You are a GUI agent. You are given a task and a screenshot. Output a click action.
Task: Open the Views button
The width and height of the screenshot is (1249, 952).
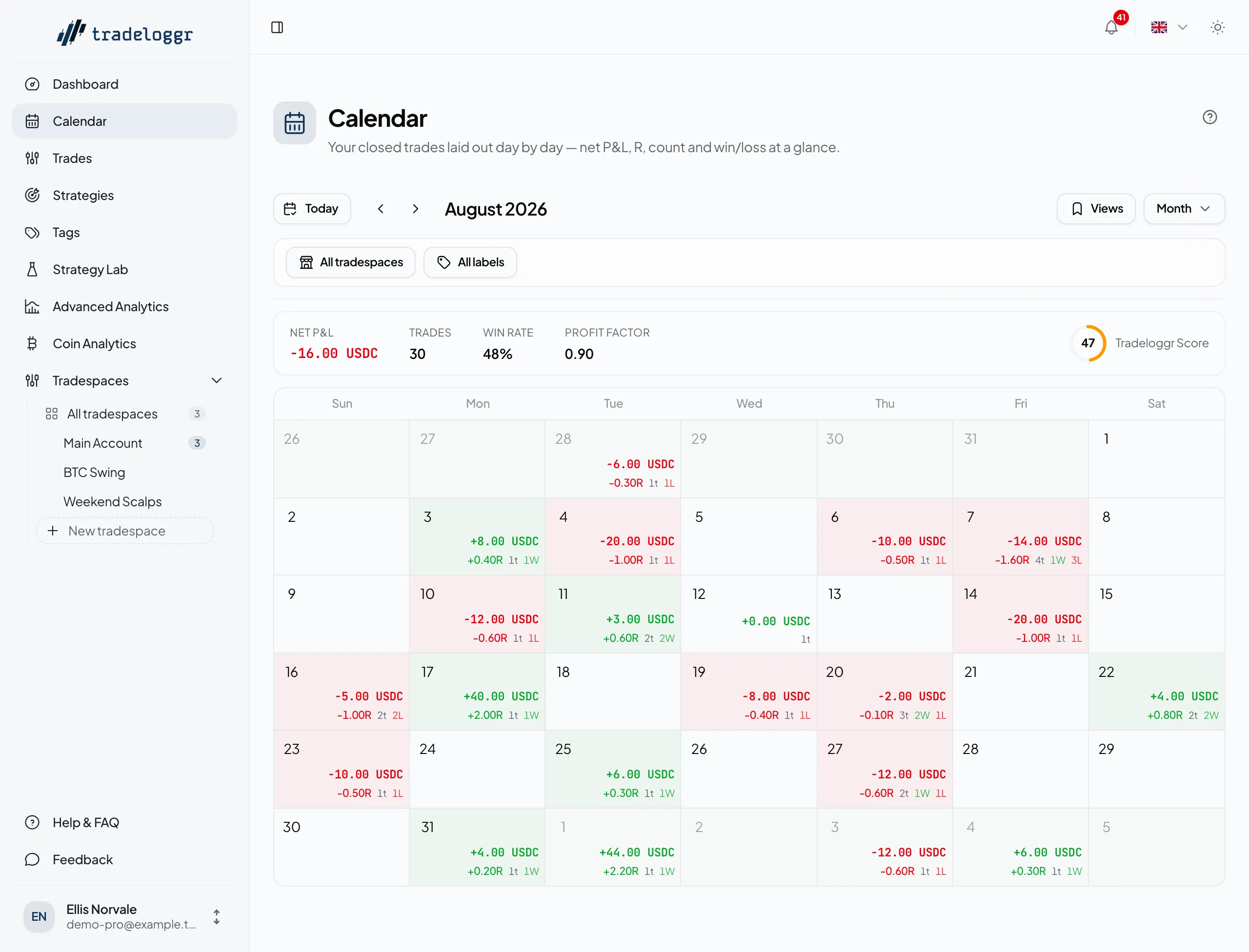point(1096,209)
